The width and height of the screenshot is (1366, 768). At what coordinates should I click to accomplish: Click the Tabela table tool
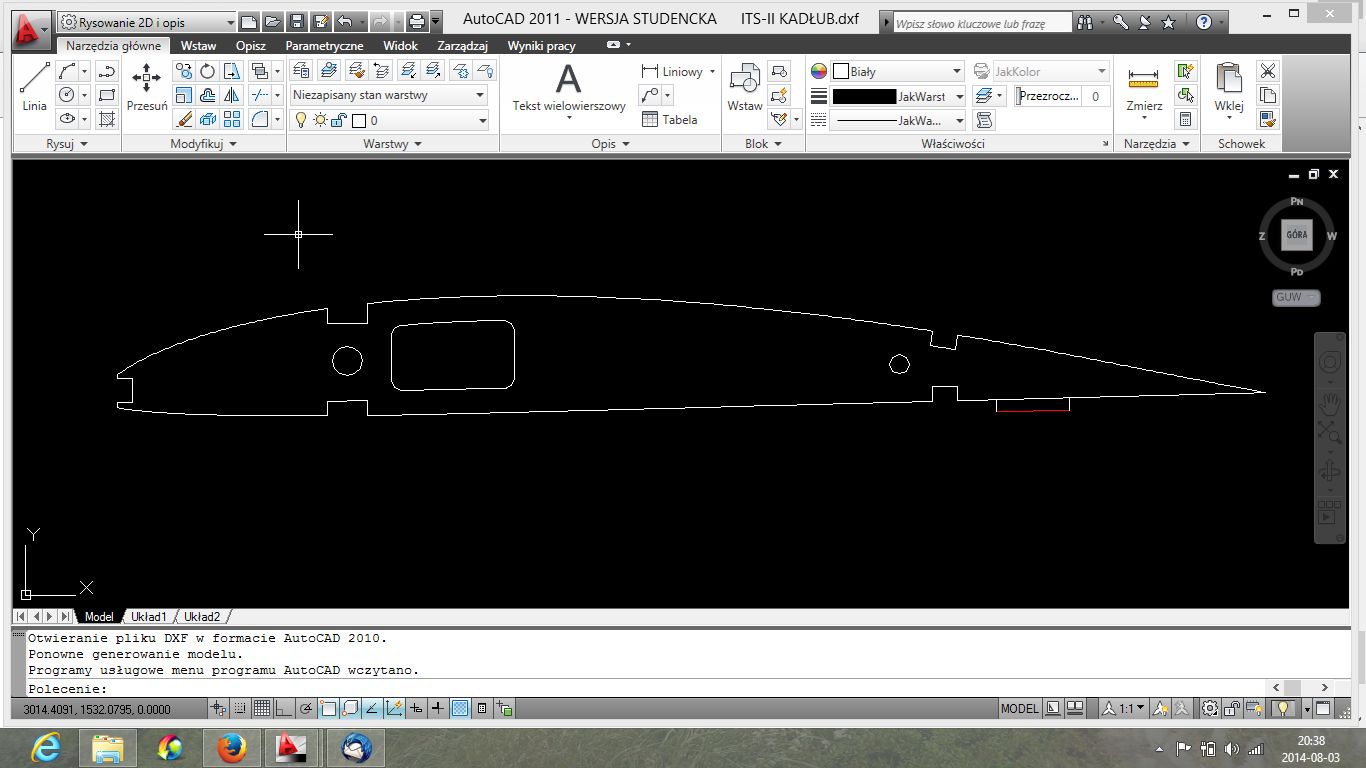pos(669,120)
